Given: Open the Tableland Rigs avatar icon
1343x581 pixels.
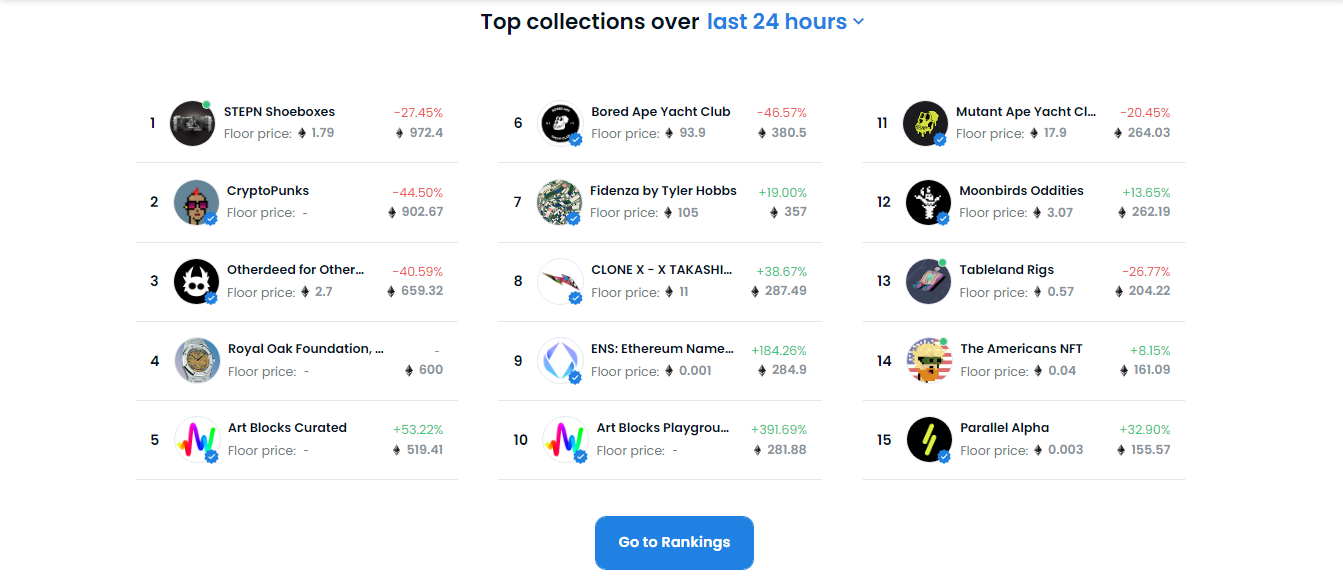Looking at the screenshot, I should 928,281.
